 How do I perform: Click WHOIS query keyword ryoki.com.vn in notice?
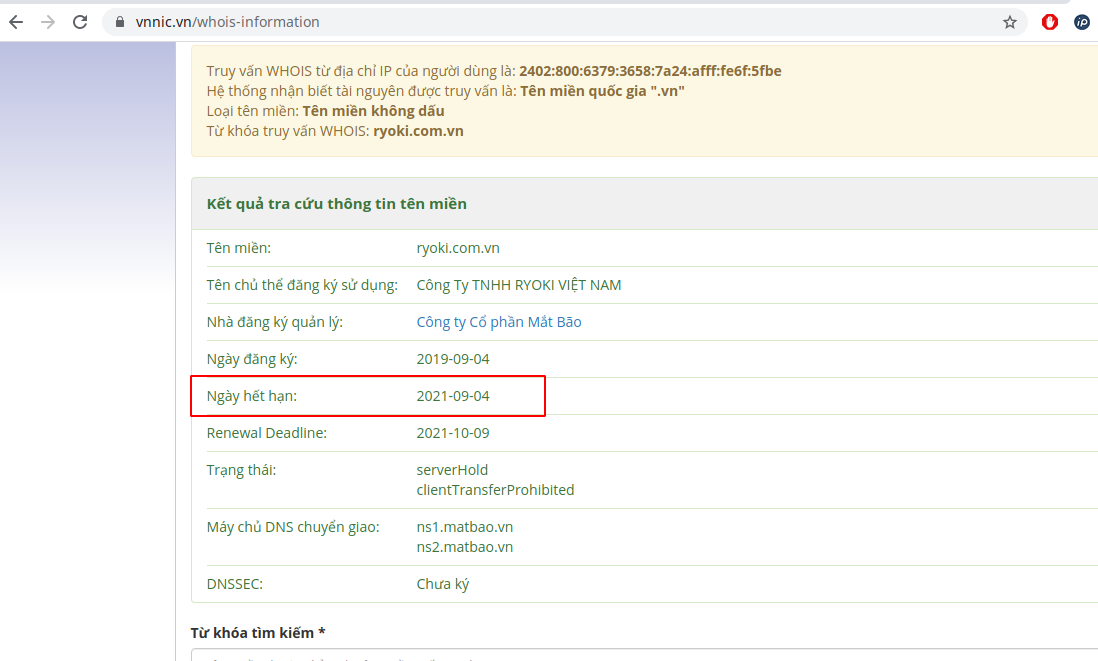point(418,131)
